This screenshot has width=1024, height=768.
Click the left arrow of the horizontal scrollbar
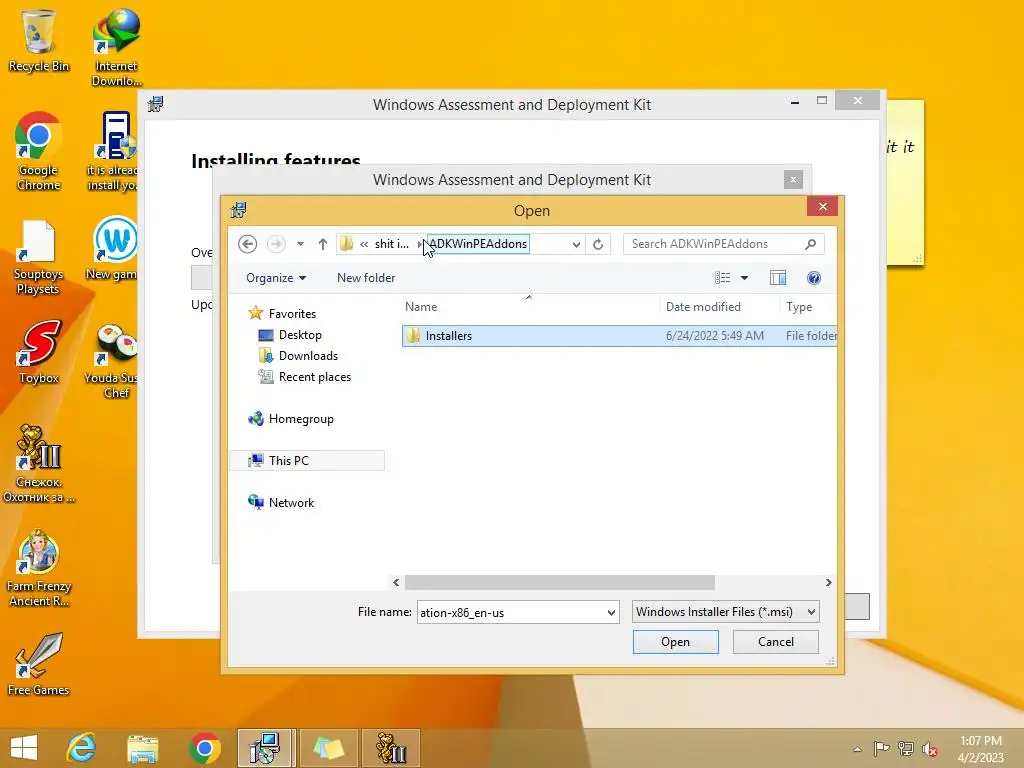396,582
